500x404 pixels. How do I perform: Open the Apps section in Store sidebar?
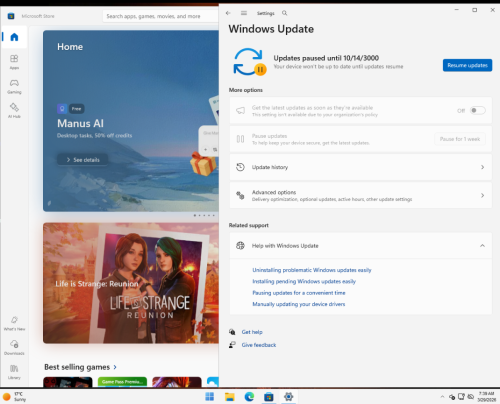click(14, 62)
